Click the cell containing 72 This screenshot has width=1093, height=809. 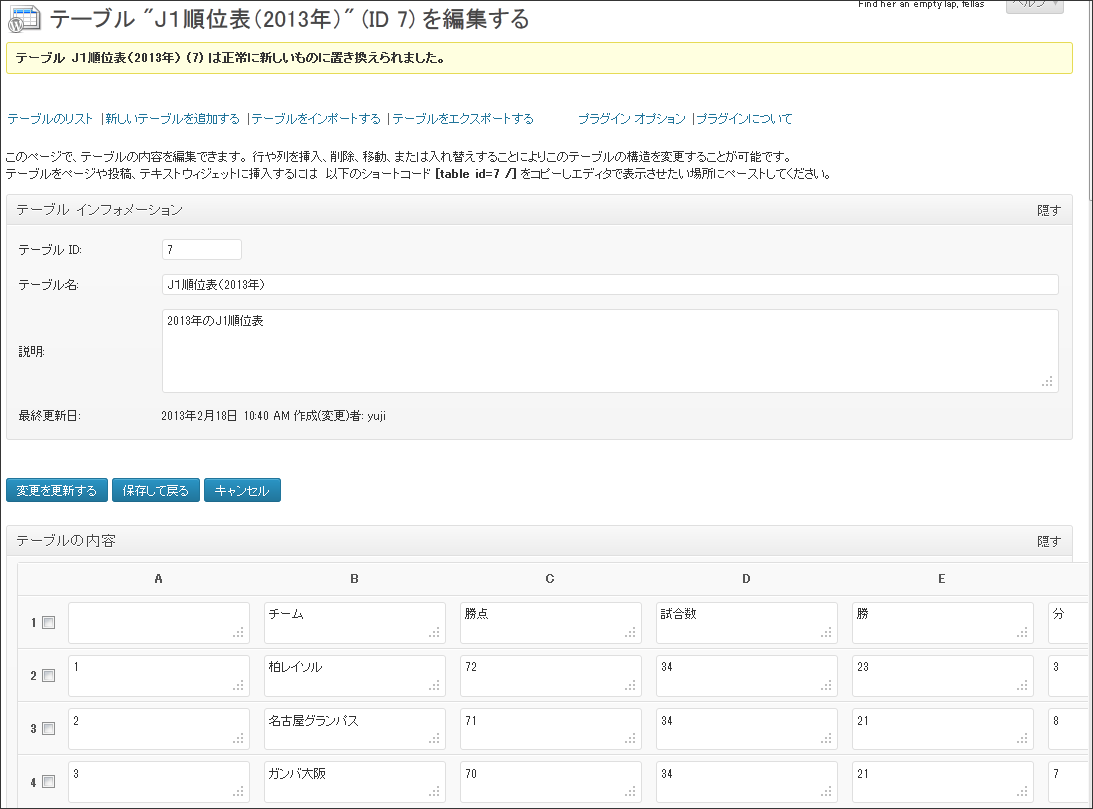coord(551,676)
